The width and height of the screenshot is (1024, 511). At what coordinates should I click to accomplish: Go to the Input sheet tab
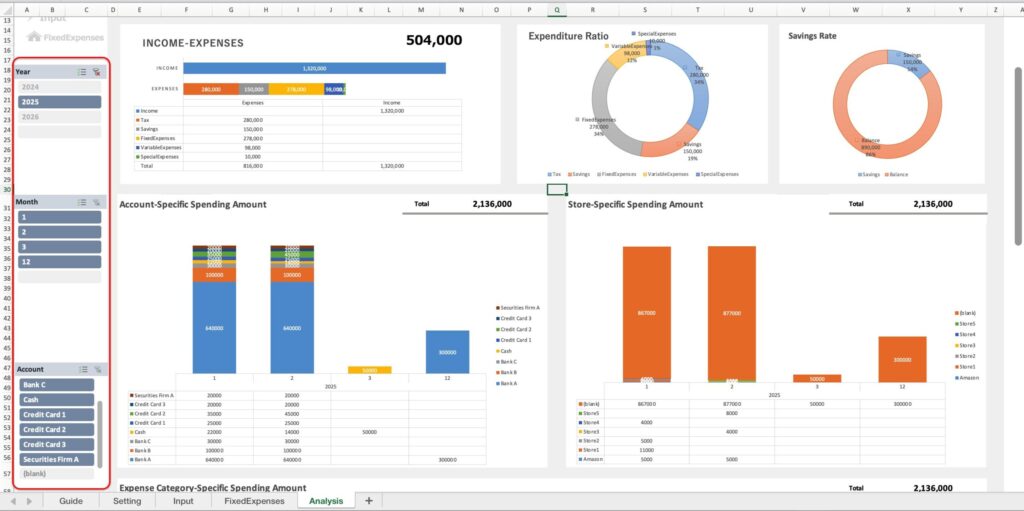tap(183, 501)
